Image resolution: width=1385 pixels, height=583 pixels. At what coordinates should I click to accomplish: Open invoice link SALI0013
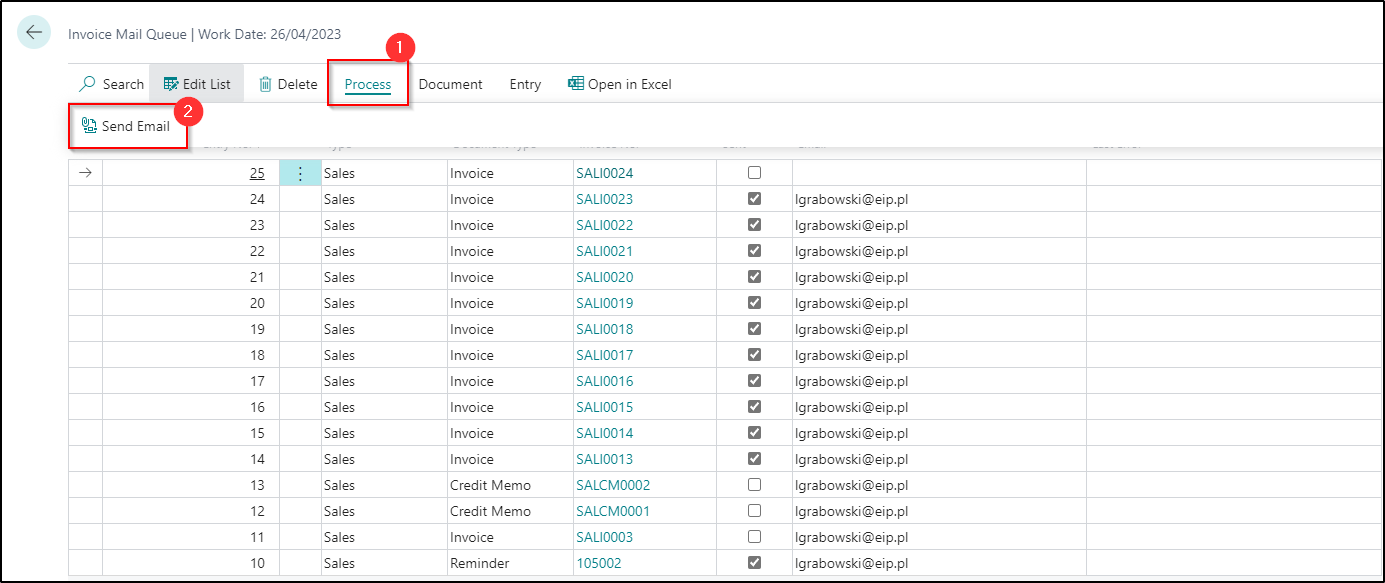[604, 459]
